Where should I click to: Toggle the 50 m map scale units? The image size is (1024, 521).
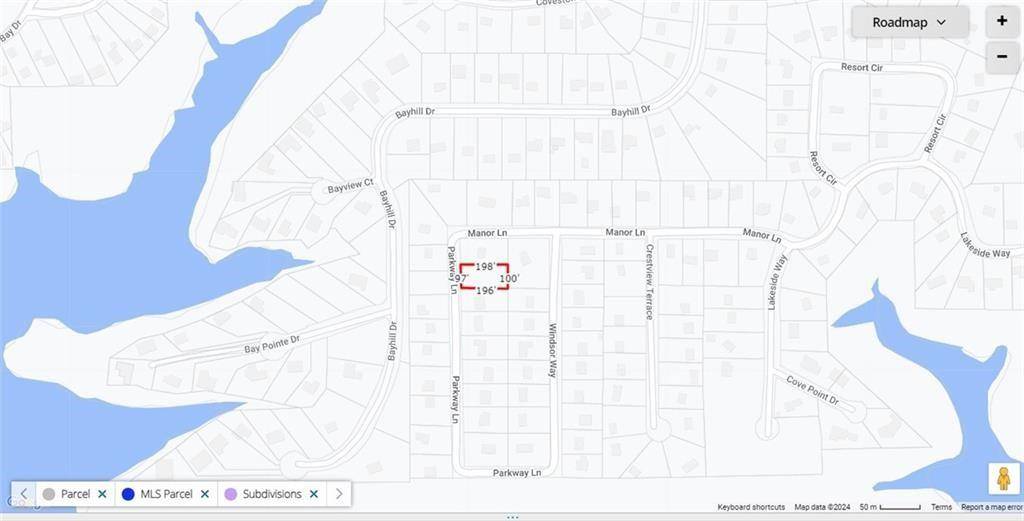(890, 507)
